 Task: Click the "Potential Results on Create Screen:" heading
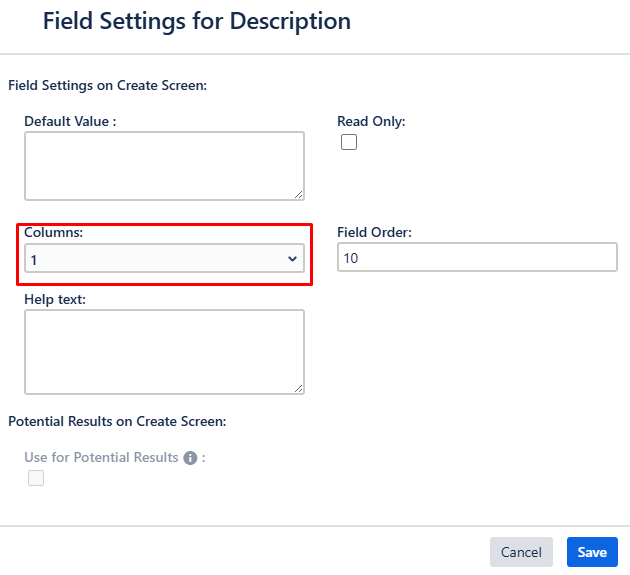click(117, 421)
